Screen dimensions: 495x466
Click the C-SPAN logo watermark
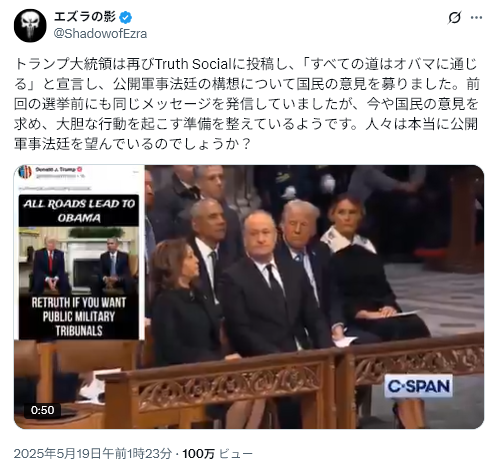tap(419, 386)
